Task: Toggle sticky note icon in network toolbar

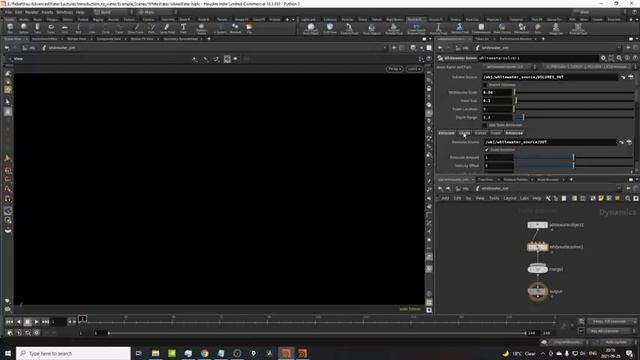Action: tap(601, 198)
